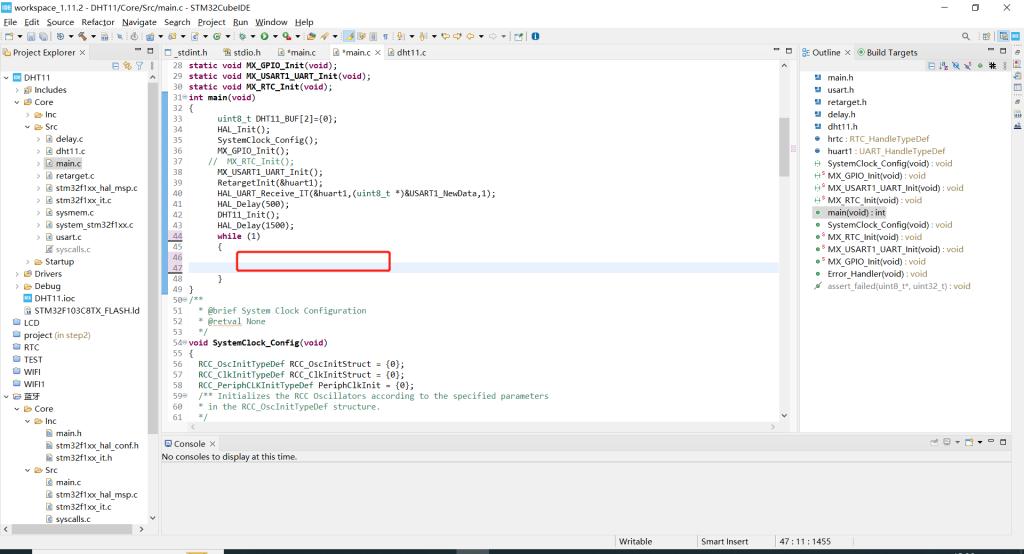The image size is (1024, 554).
Task: Click the Console display selected console icon
Action: click(x=947, y=442)
